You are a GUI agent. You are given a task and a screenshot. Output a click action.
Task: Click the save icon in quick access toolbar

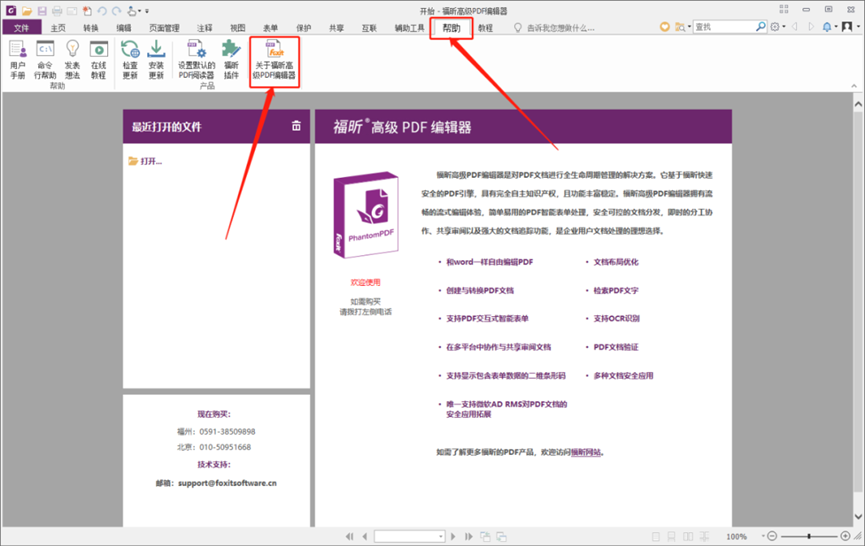[x=42, y=10]
